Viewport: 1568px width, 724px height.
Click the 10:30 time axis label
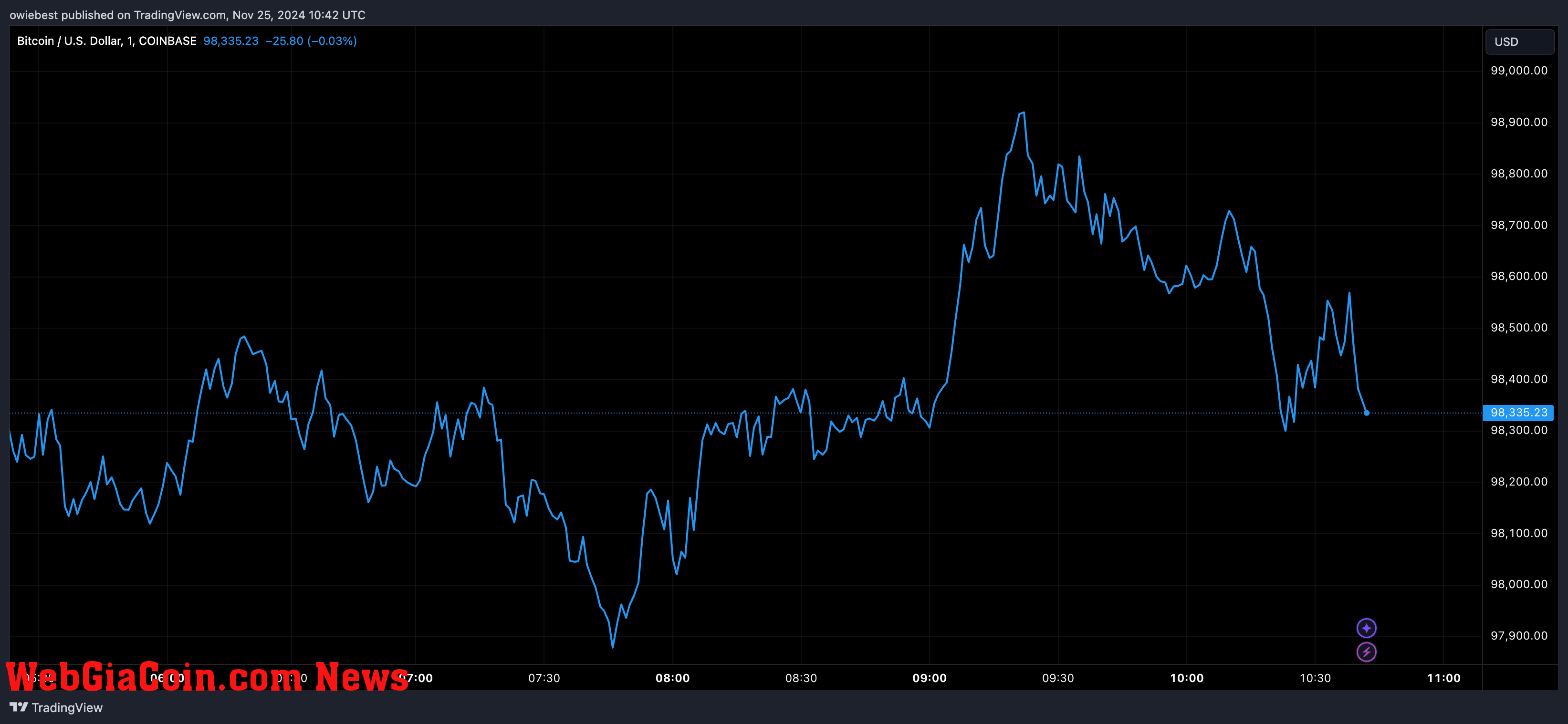(1316, 678)
